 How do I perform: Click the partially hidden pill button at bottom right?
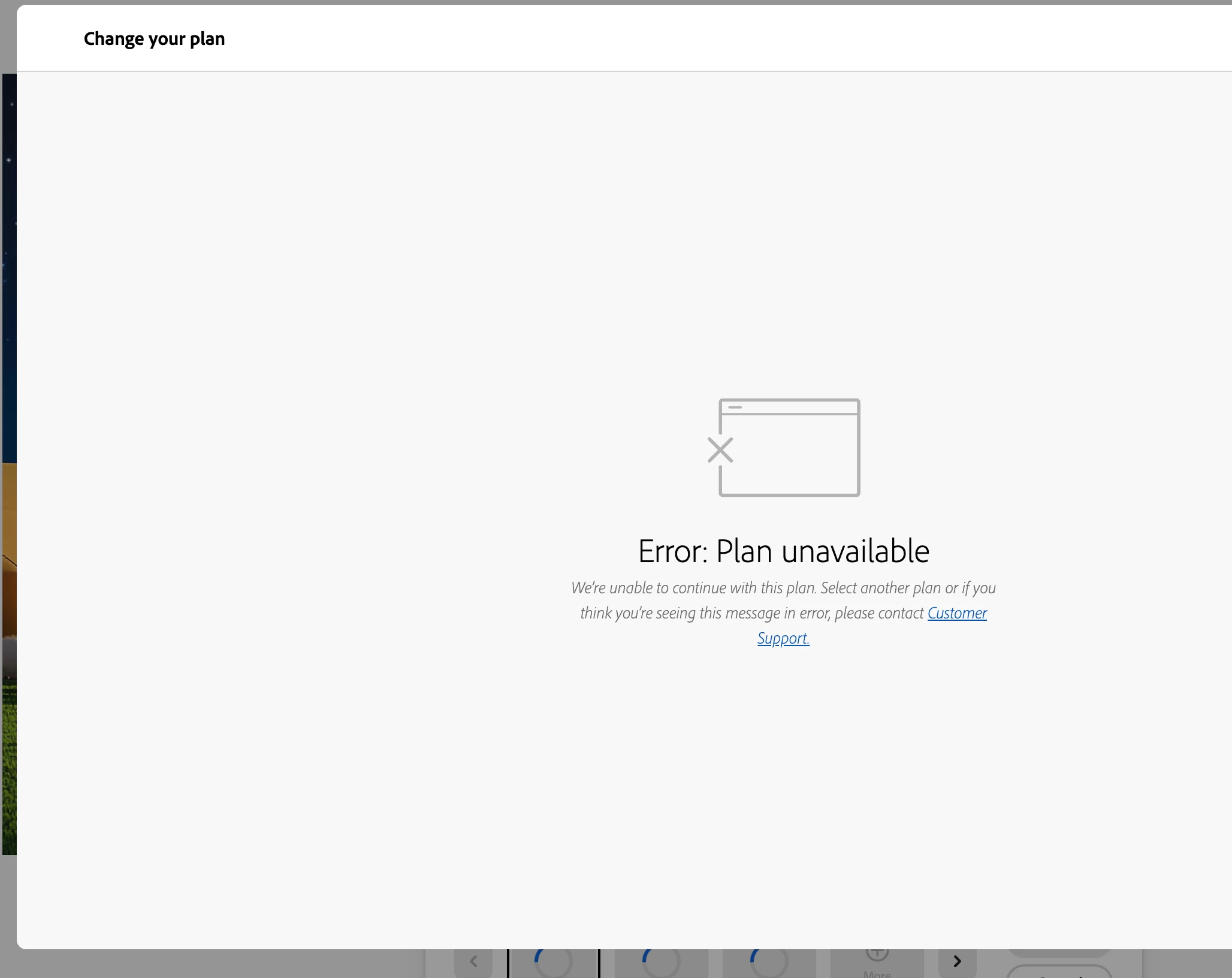click(x=1059, y=953)
